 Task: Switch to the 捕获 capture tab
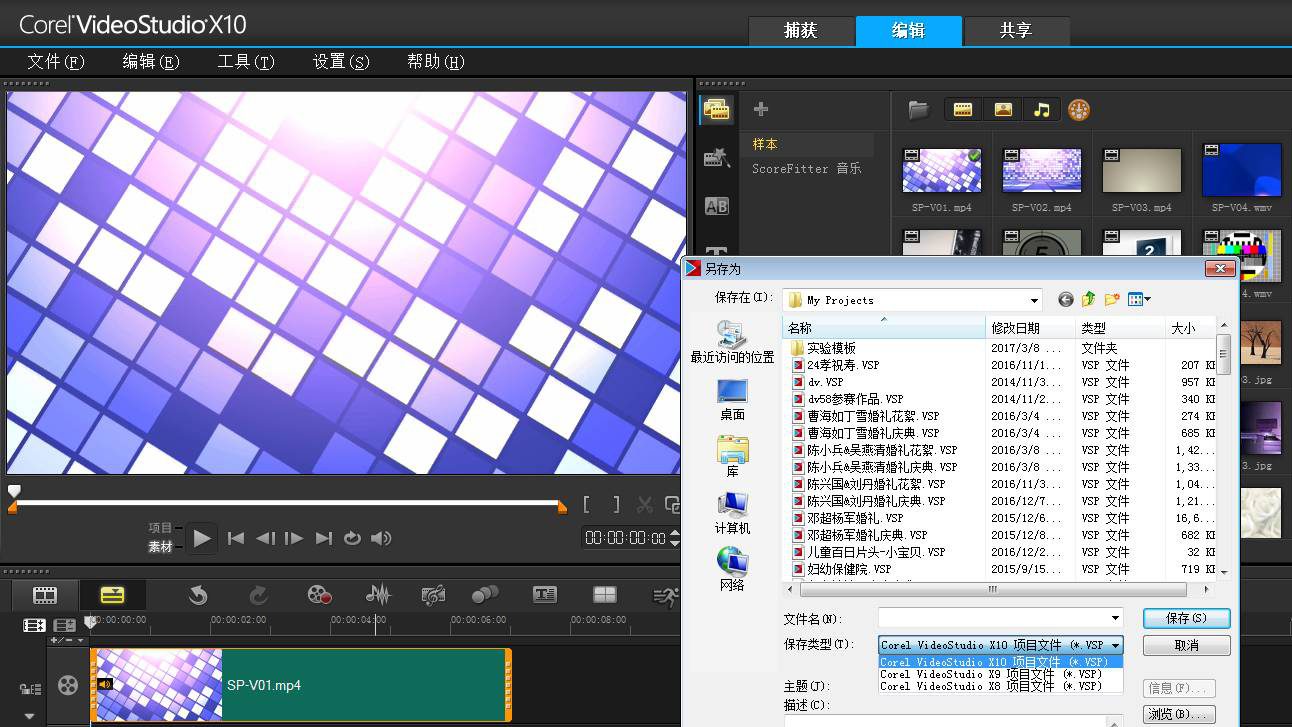[x=801, y=31]
